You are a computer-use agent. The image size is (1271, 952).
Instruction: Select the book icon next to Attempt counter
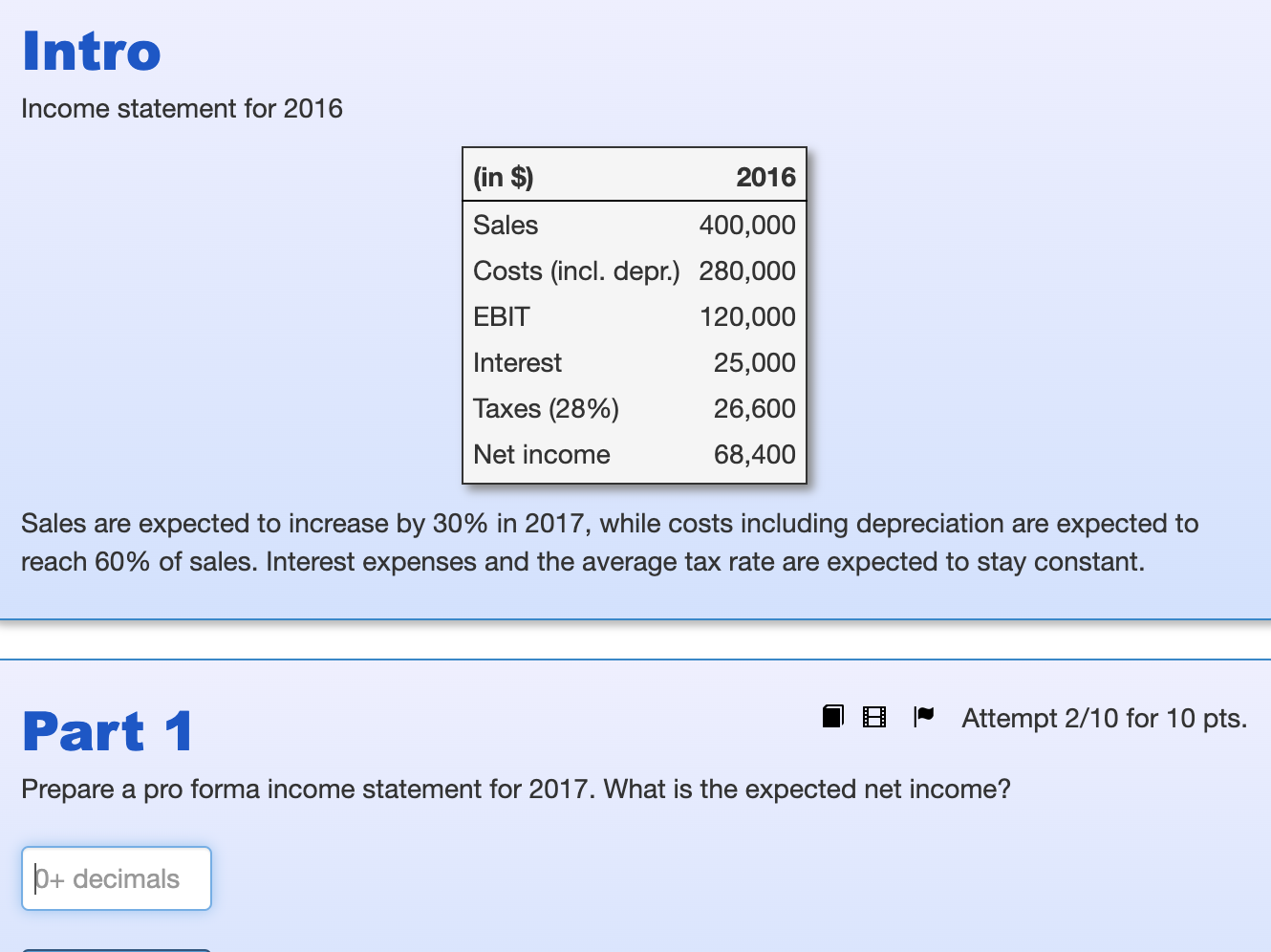pyautogui.click(x=832, y=716)
